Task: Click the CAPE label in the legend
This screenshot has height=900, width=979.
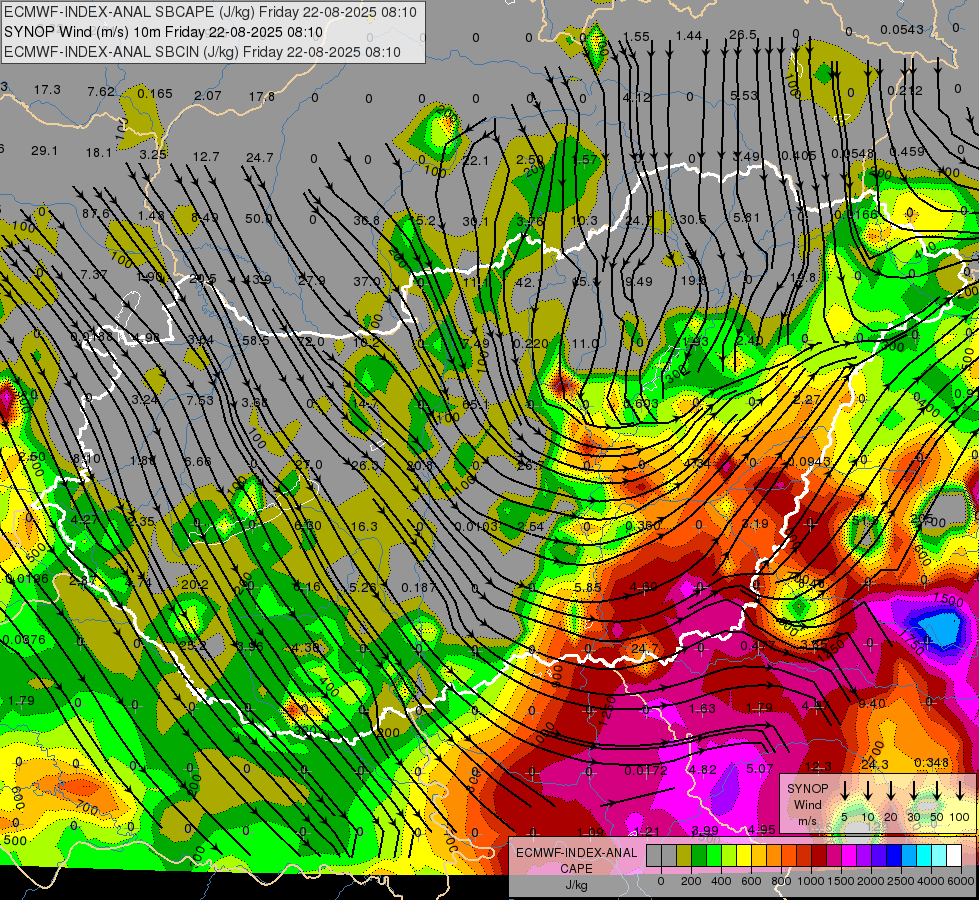Action: (576, 868)
